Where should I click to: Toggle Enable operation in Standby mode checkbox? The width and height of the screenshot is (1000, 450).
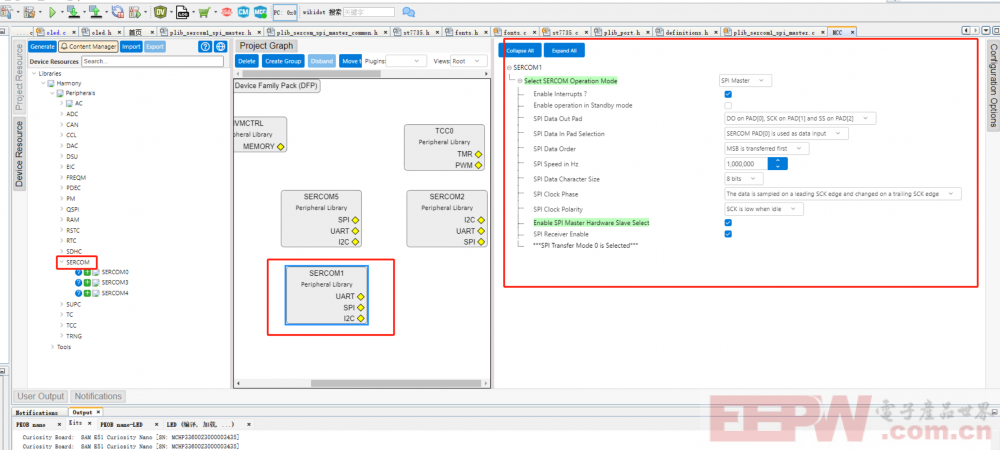[x=728, y=105]
